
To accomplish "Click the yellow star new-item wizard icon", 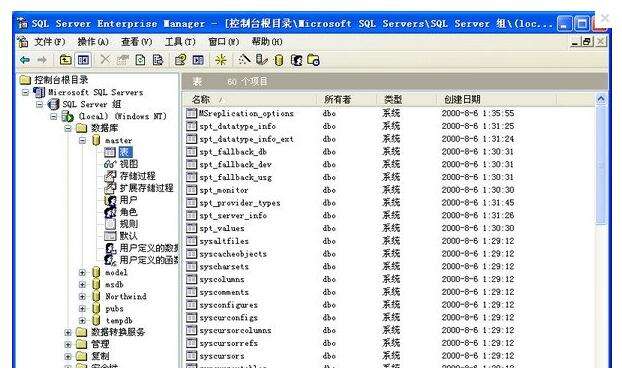I will click(x=221, y=60).
